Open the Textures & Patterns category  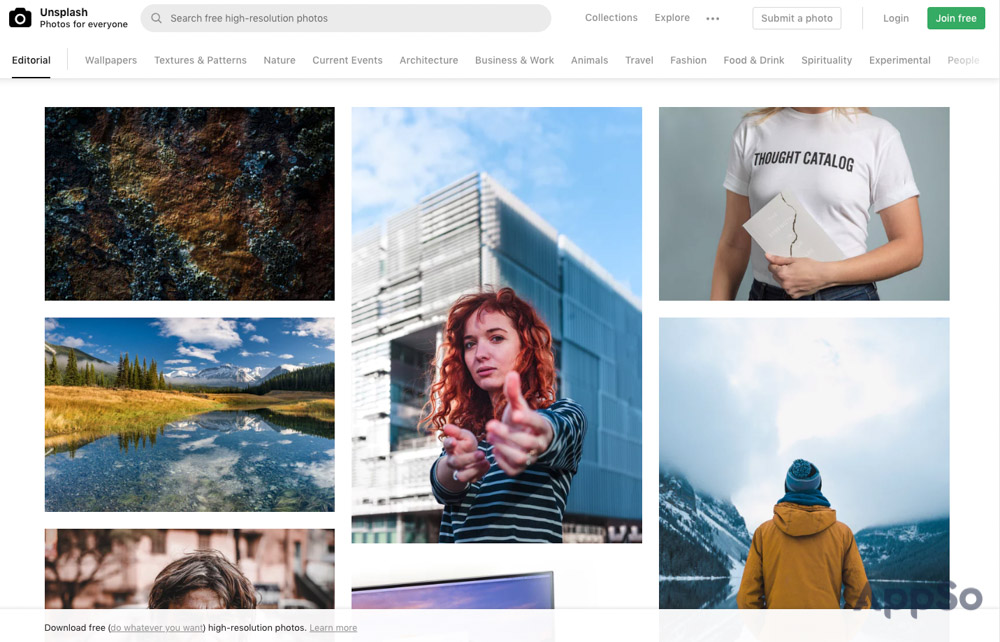200,60
